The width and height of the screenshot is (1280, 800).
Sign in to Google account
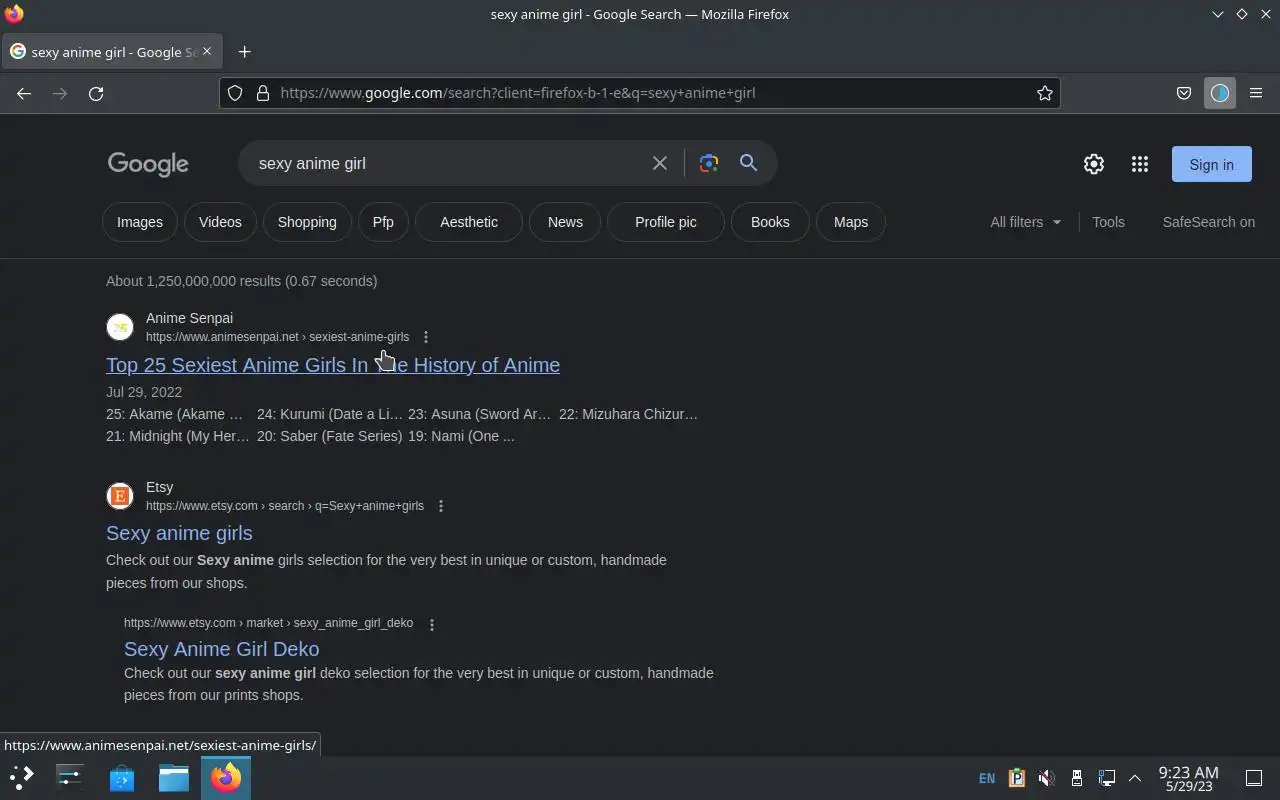tap(1212, 165)
